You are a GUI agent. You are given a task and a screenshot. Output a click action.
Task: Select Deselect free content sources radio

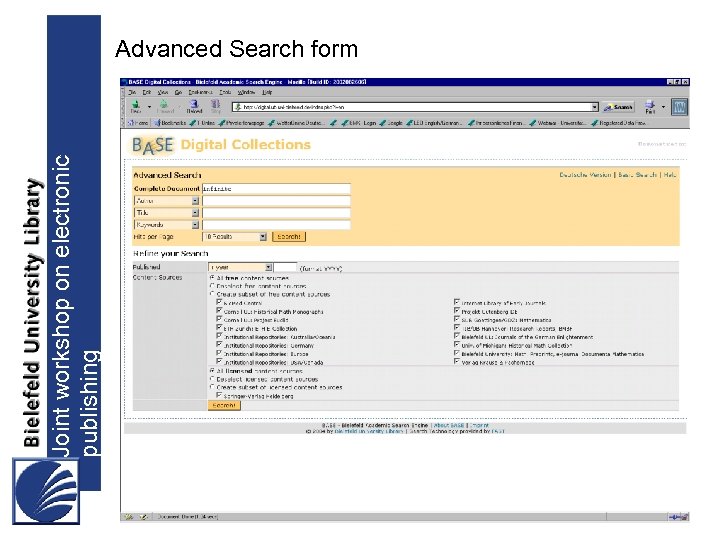[212, 286]
